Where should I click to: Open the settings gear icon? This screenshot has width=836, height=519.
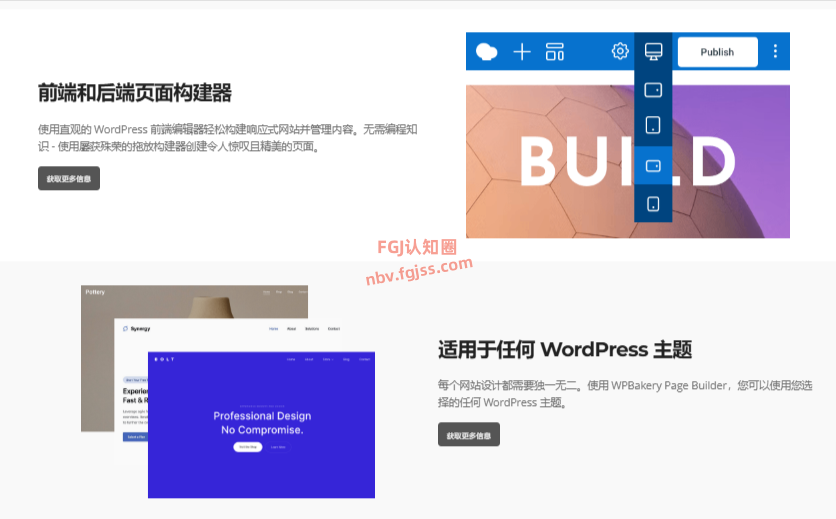pos(620,51)
